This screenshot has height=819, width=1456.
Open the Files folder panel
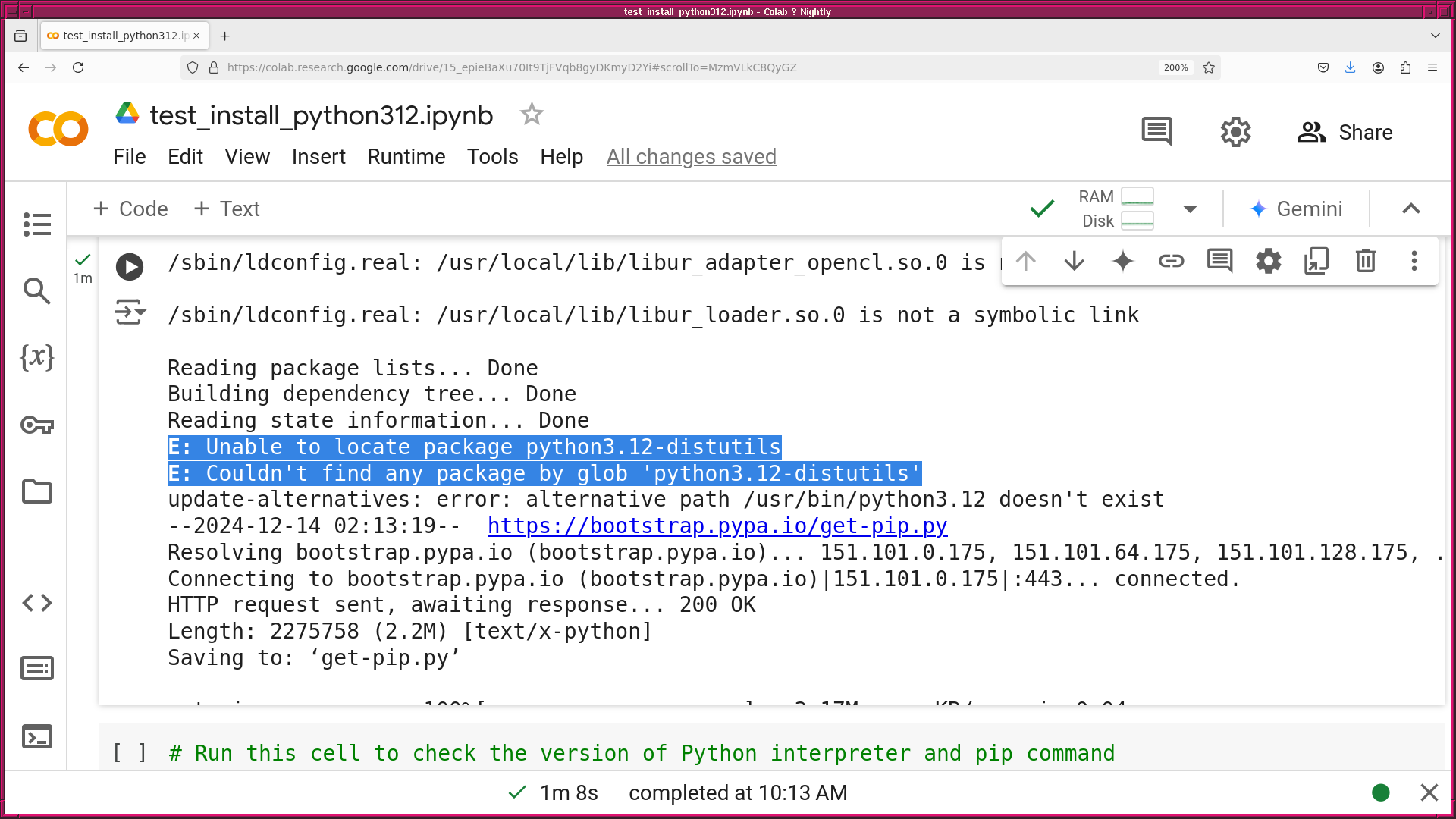coord(36,491)
